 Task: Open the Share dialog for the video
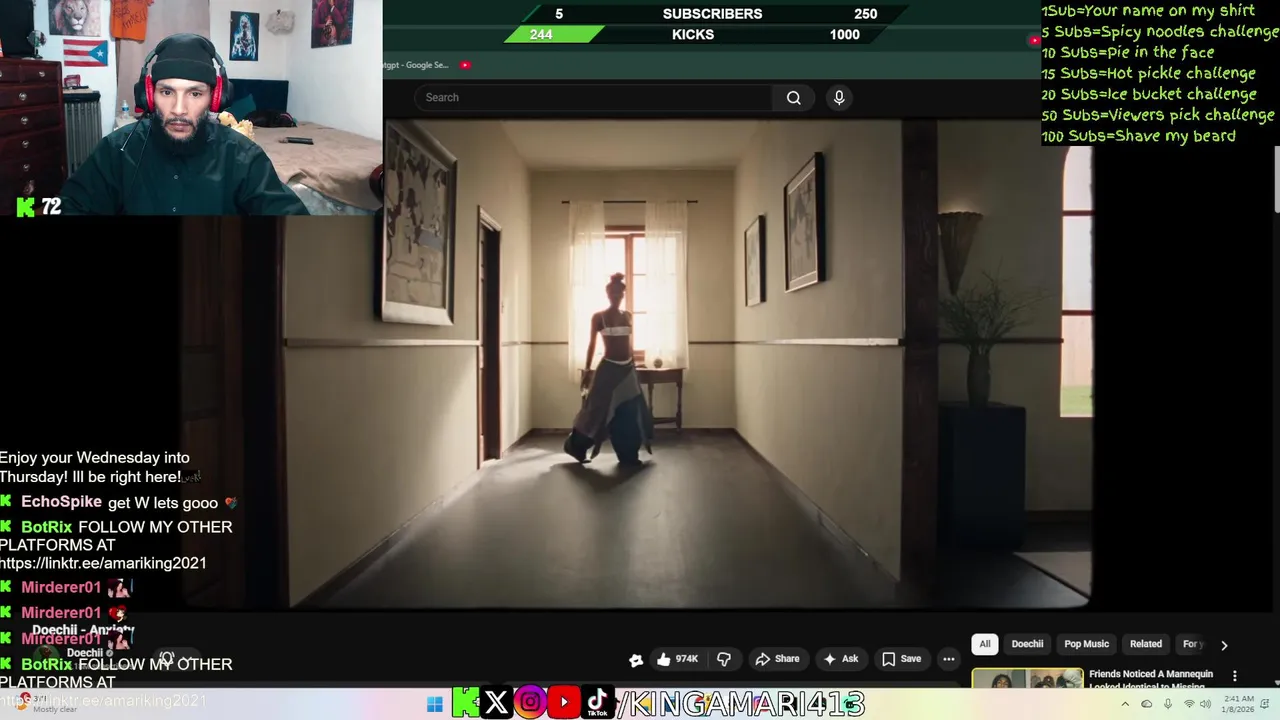(777, 659)
